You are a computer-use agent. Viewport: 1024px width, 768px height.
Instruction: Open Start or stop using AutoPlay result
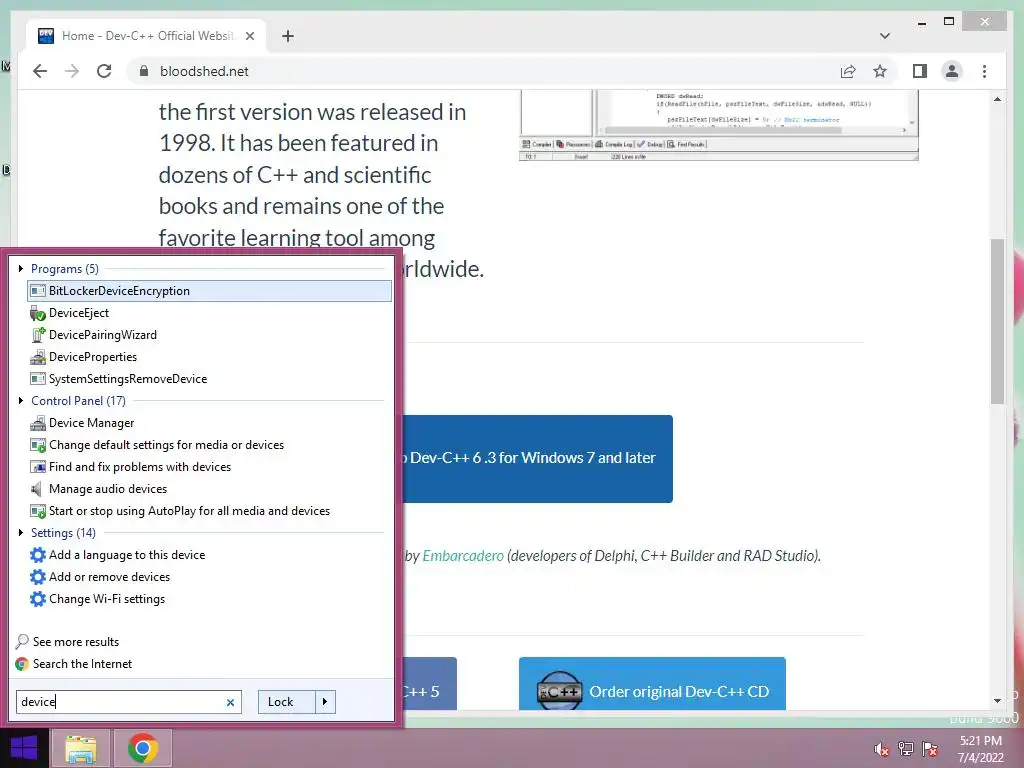pos(180,511)
